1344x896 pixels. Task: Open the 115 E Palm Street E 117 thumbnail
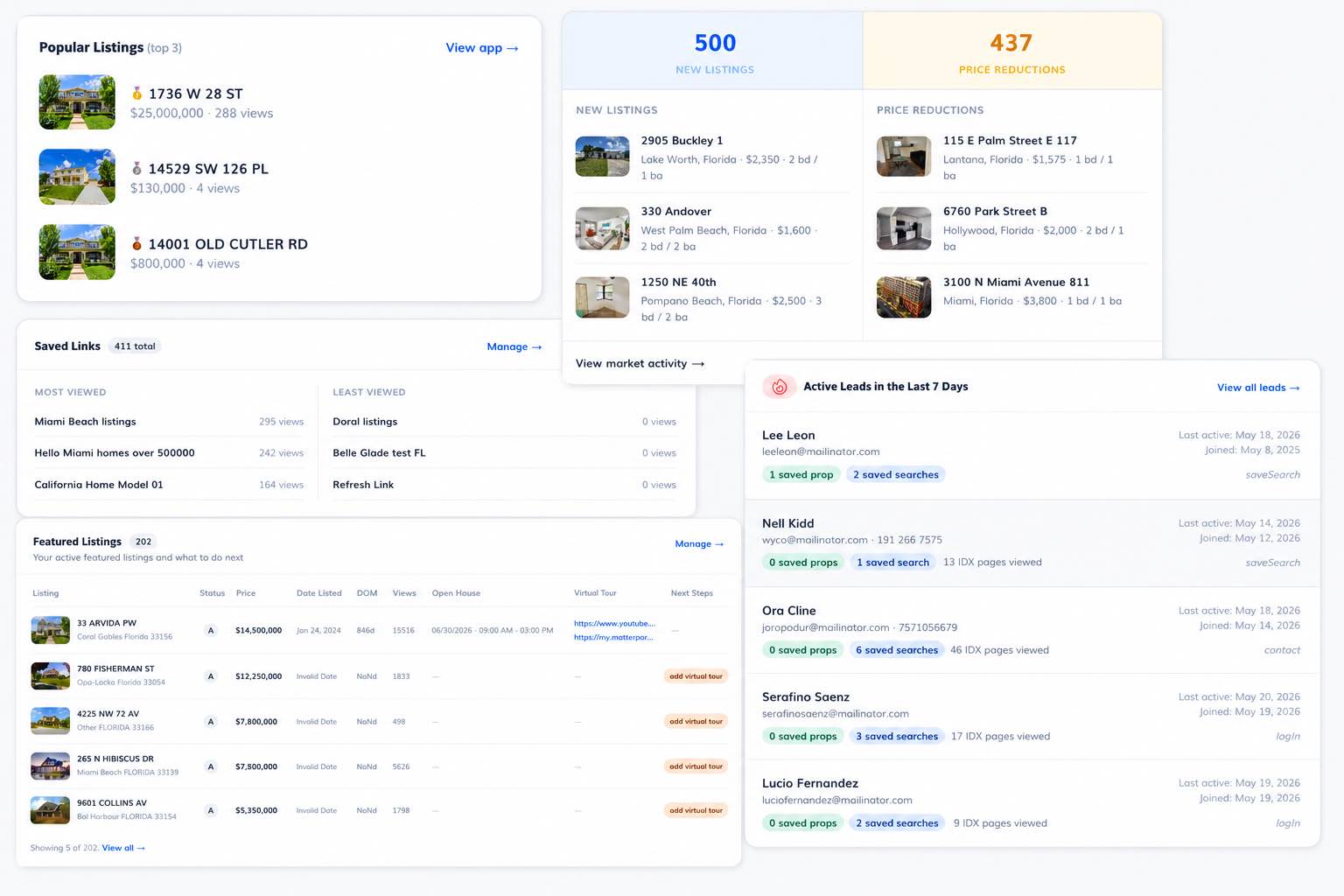[904, 157]
